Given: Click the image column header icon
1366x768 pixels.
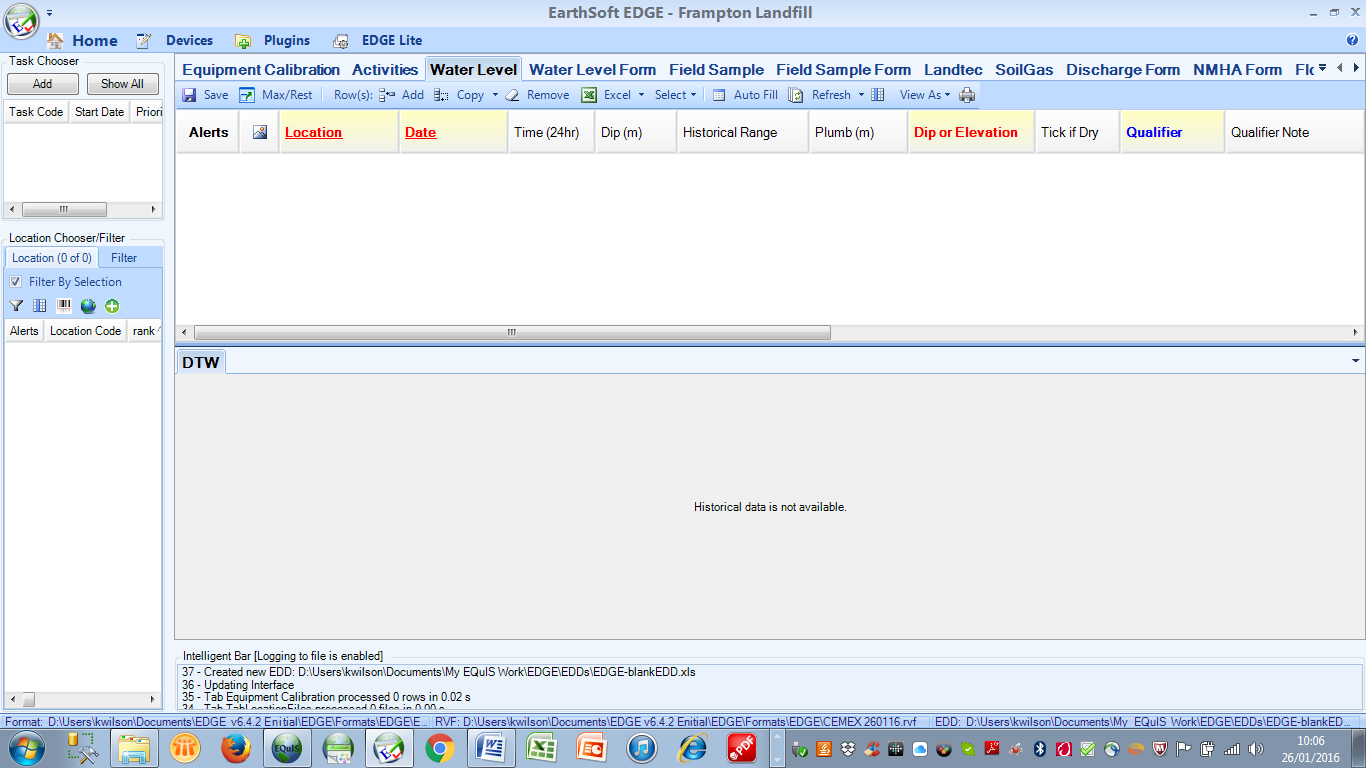Looking at the screenshot, I should pos(260,132).
